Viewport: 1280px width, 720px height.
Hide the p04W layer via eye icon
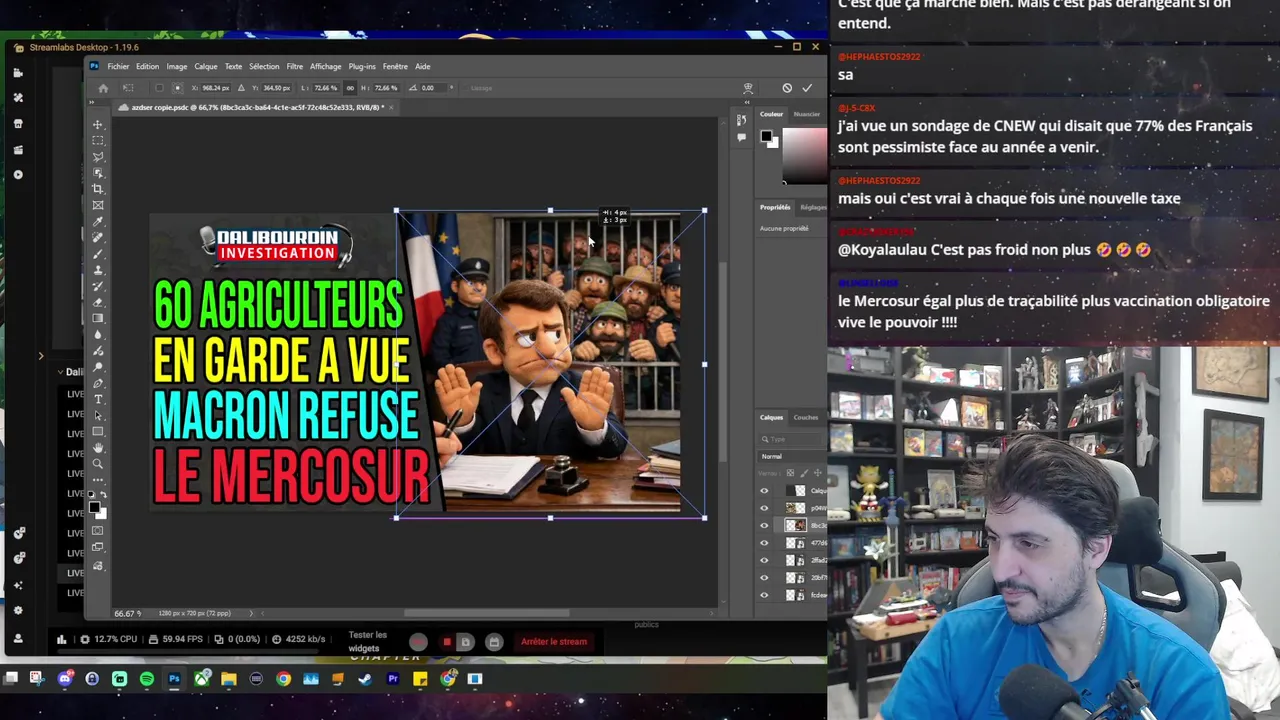[764, 508]
